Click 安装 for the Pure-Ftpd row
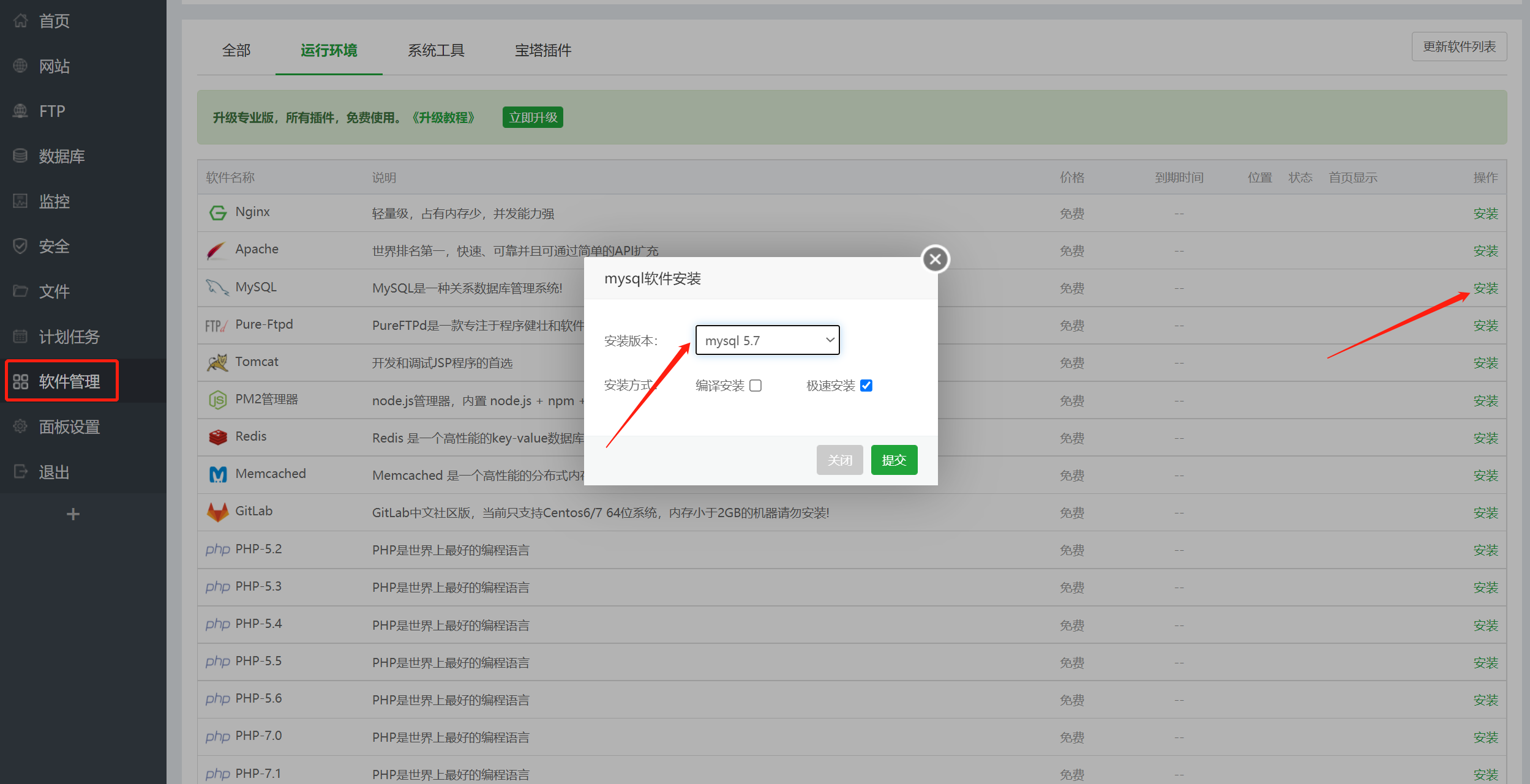Viewport: 1530px width, 784px height. click(1485, 326)
